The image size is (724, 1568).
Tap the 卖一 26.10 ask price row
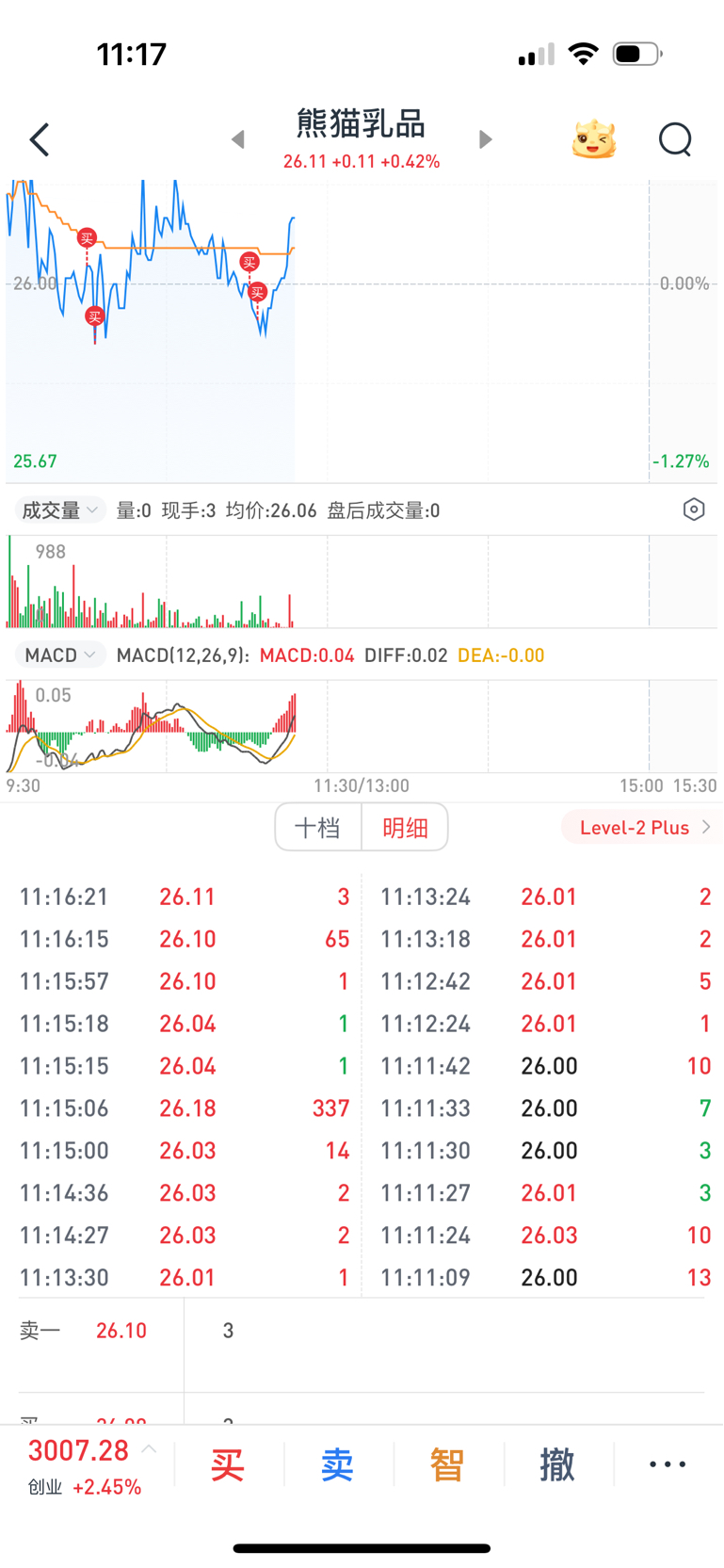pyautogui.click(x=362, y=1331)
